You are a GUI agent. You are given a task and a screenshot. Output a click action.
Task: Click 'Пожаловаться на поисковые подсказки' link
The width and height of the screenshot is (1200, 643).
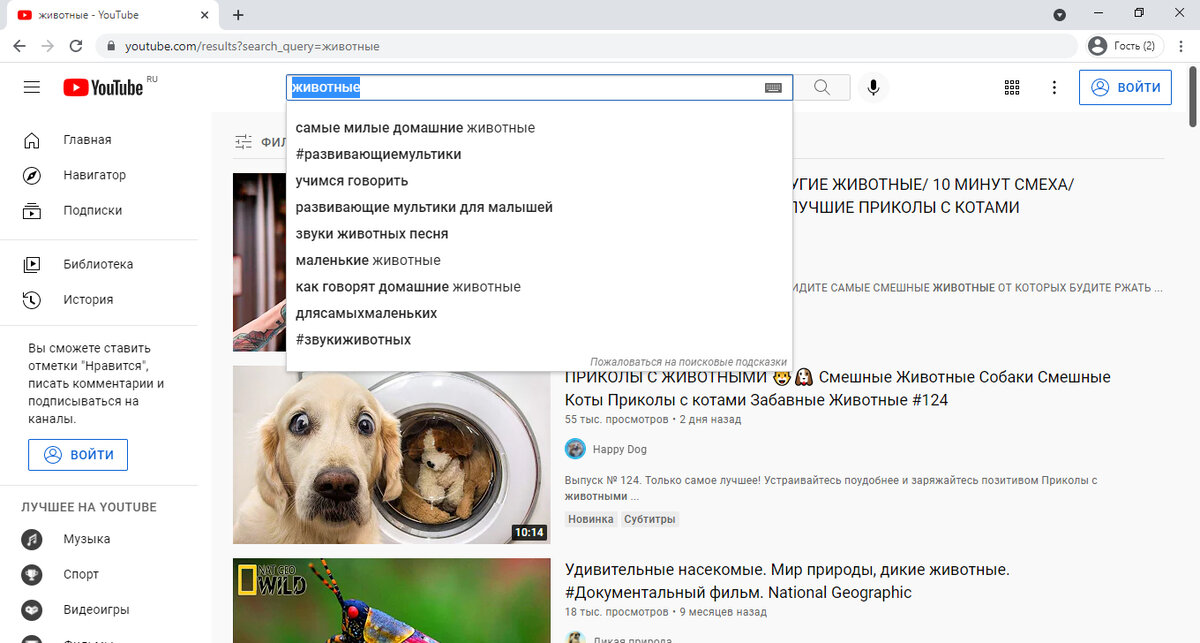(x=687, y=361)
